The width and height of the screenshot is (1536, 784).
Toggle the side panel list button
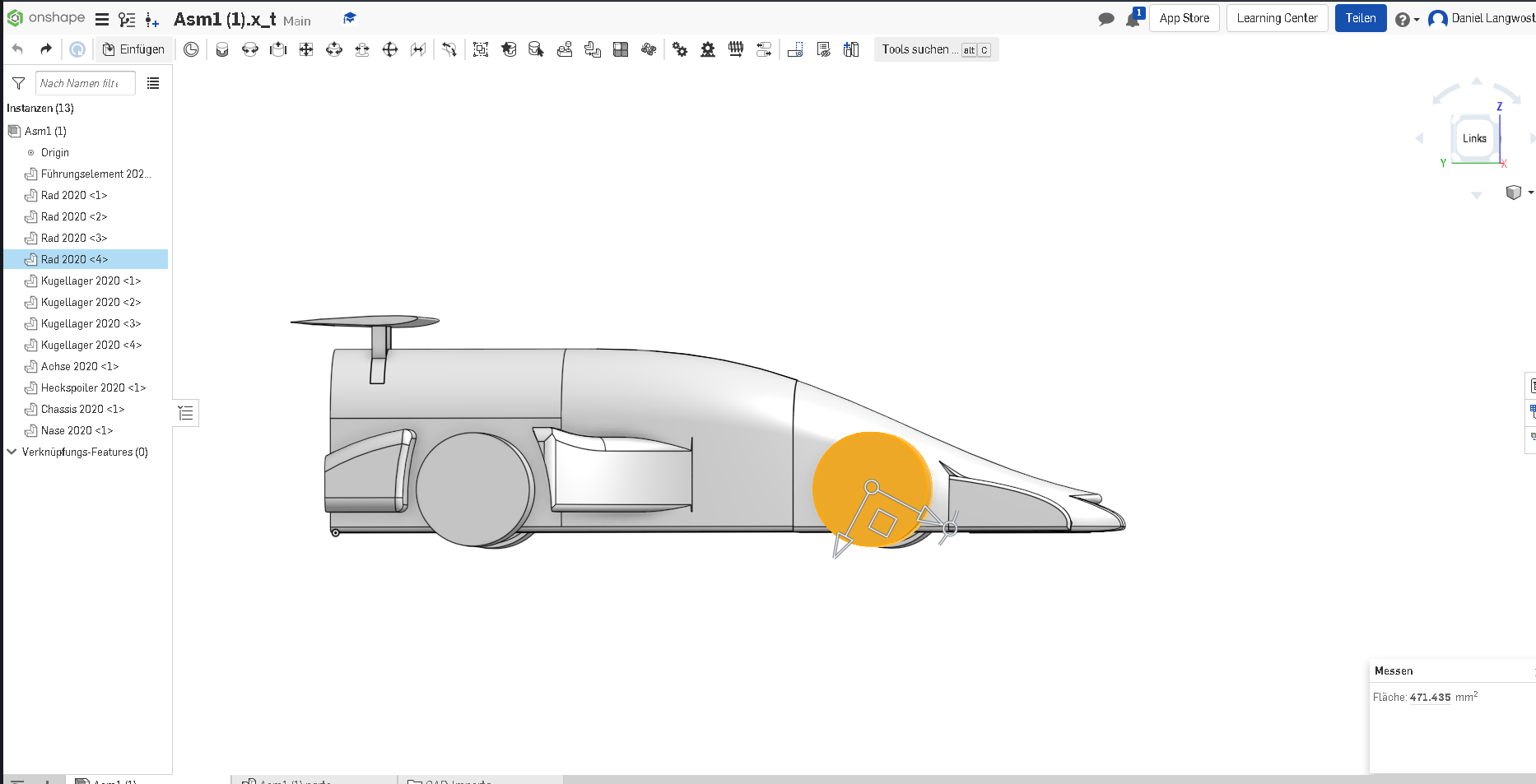click(186, 413)
